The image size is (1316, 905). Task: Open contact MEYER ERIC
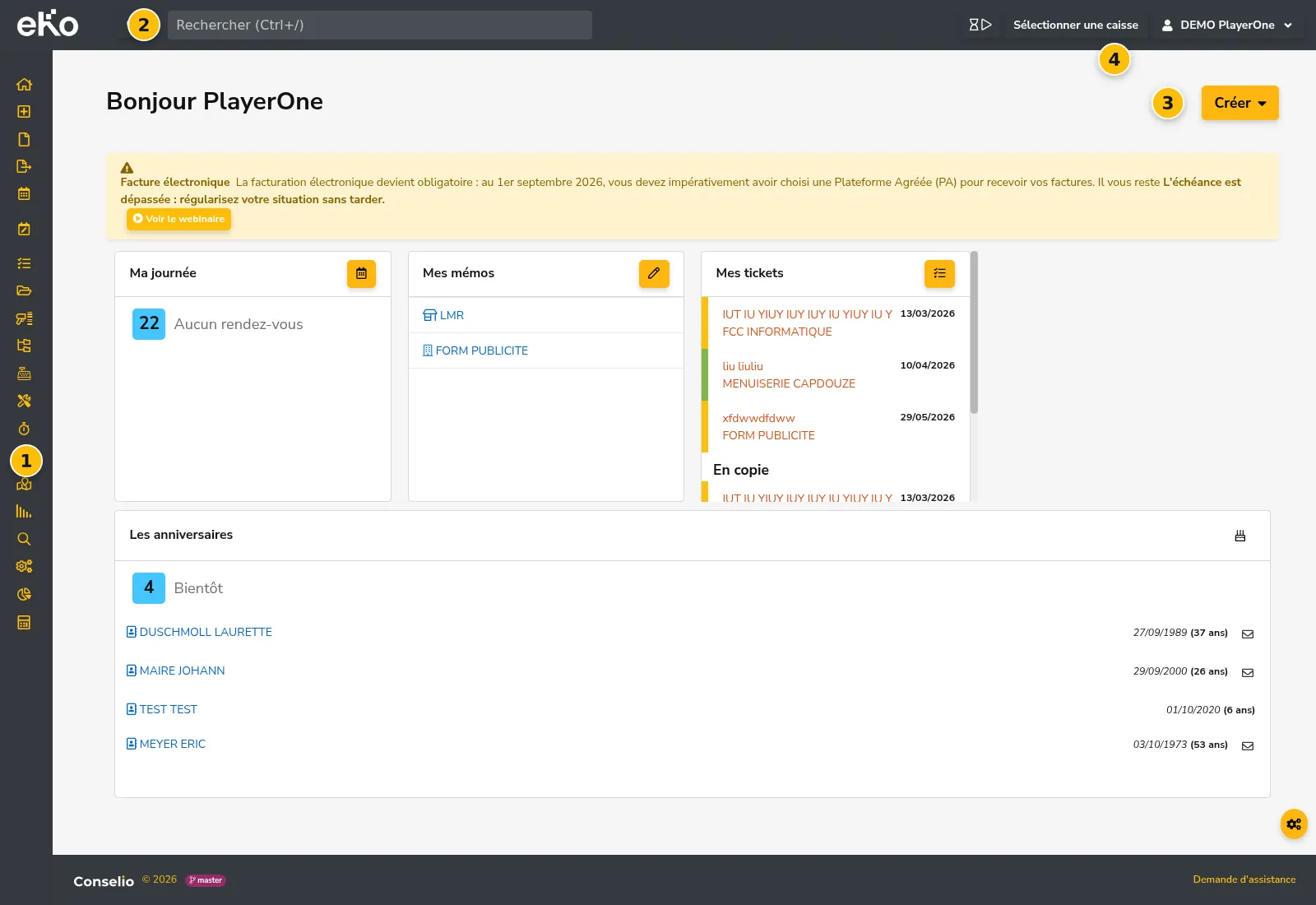click(x=165, y=744)
